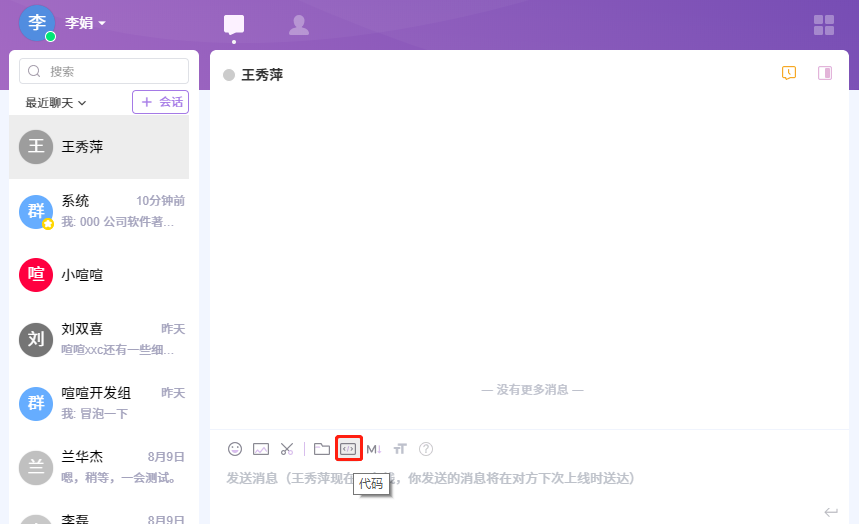Switch to the contacts tab
This screenshot has width=859, height=525.
point(298,25)
